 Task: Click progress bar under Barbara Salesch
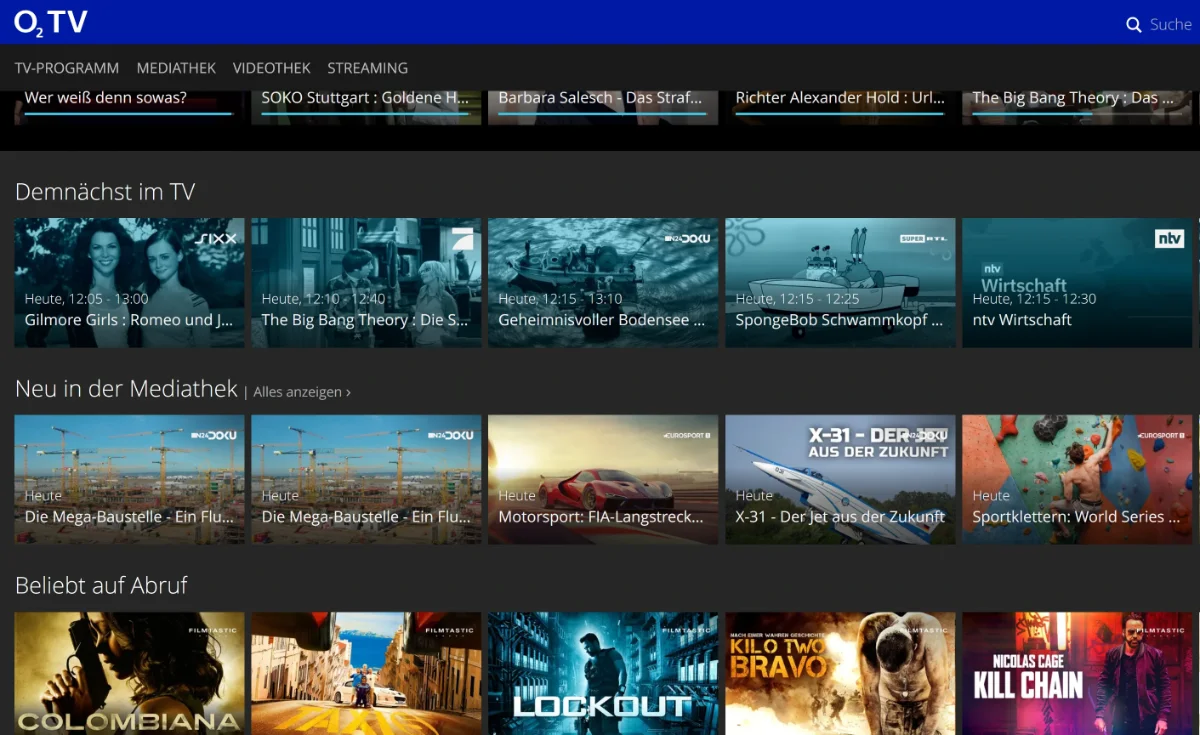(603, 113)
